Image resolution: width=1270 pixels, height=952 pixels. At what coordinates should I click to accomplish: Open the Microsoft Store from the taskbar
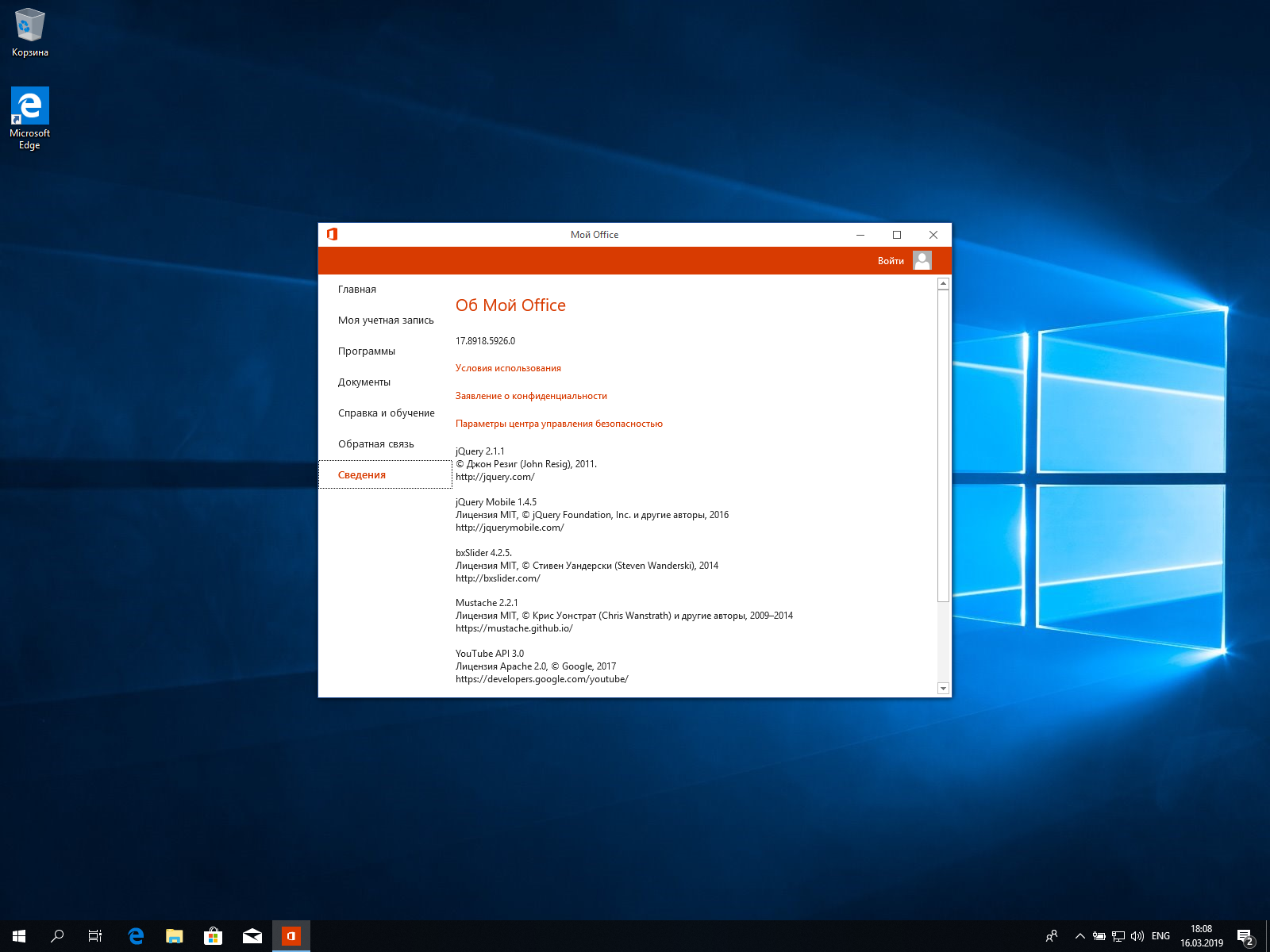click(213, 935)
